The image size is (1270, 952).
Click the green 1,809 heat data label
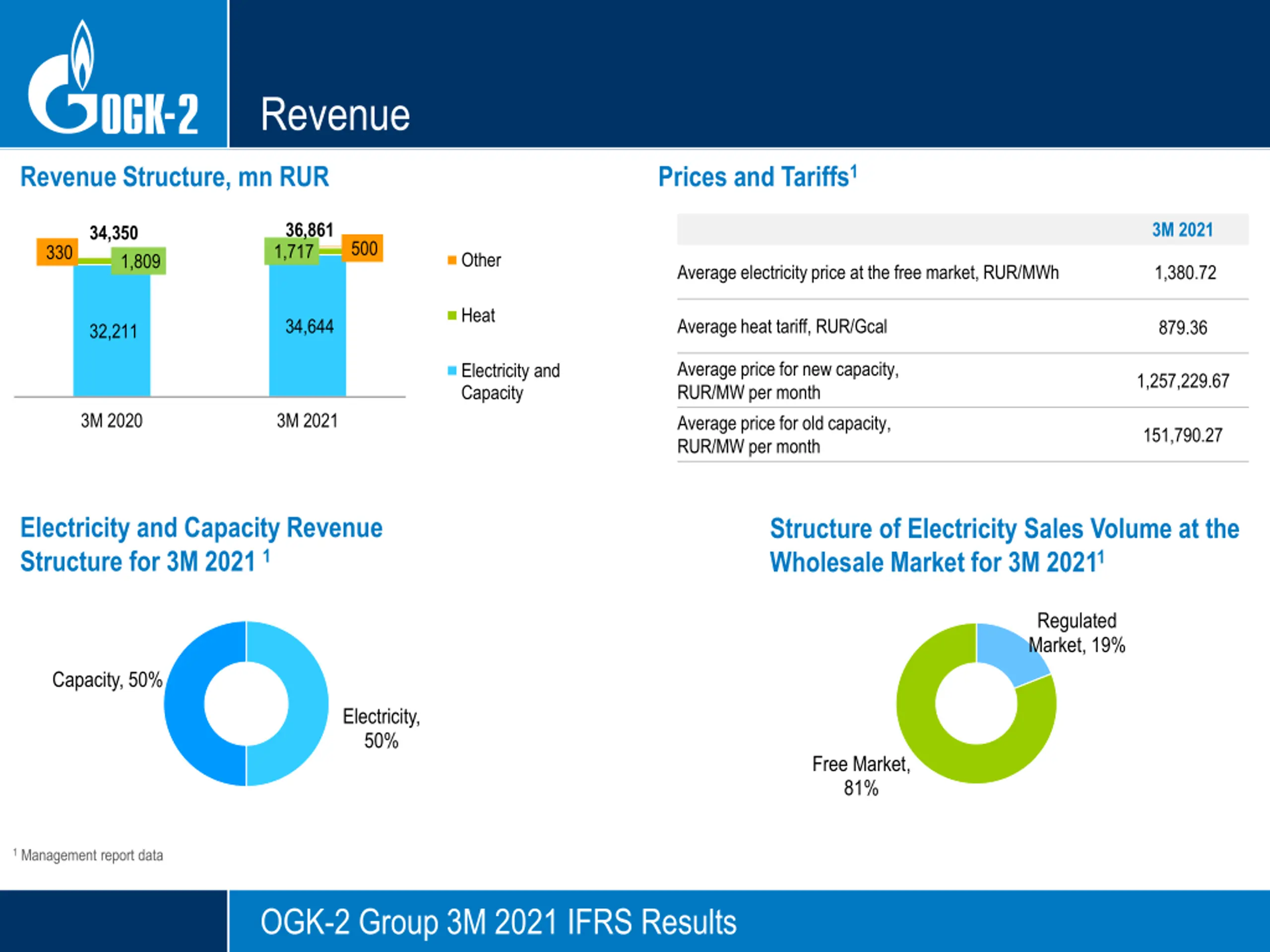(139, 261)
